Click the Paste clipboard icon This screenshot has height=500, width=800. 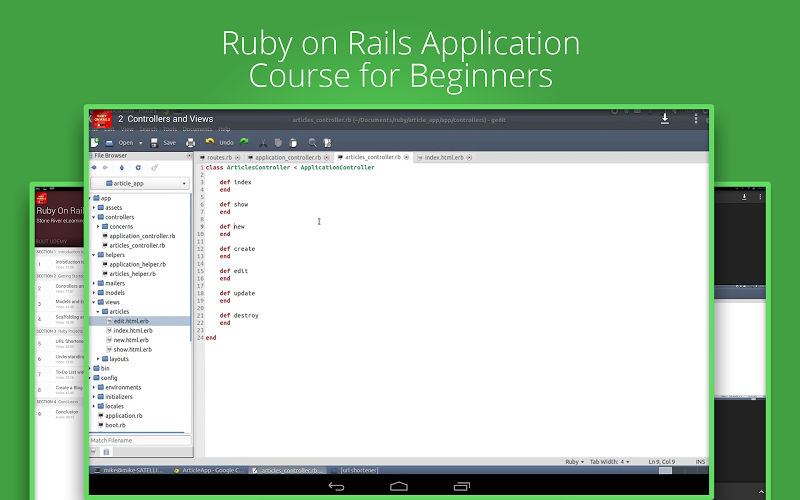pyautogui.click(x=294, y=143)
